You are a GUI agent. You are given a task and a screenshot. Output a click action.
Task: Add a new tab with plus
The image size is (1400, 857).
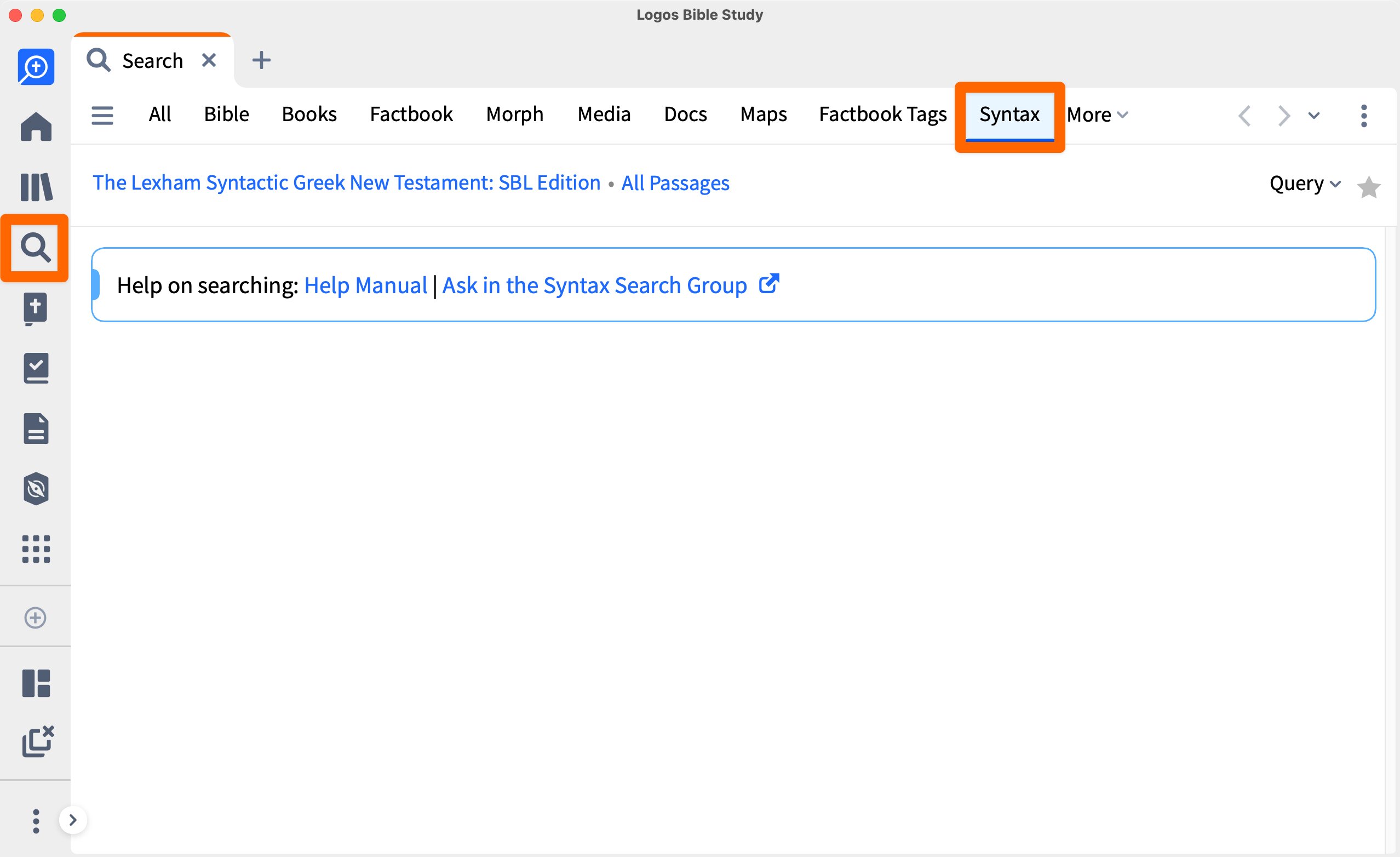point(261,60)
